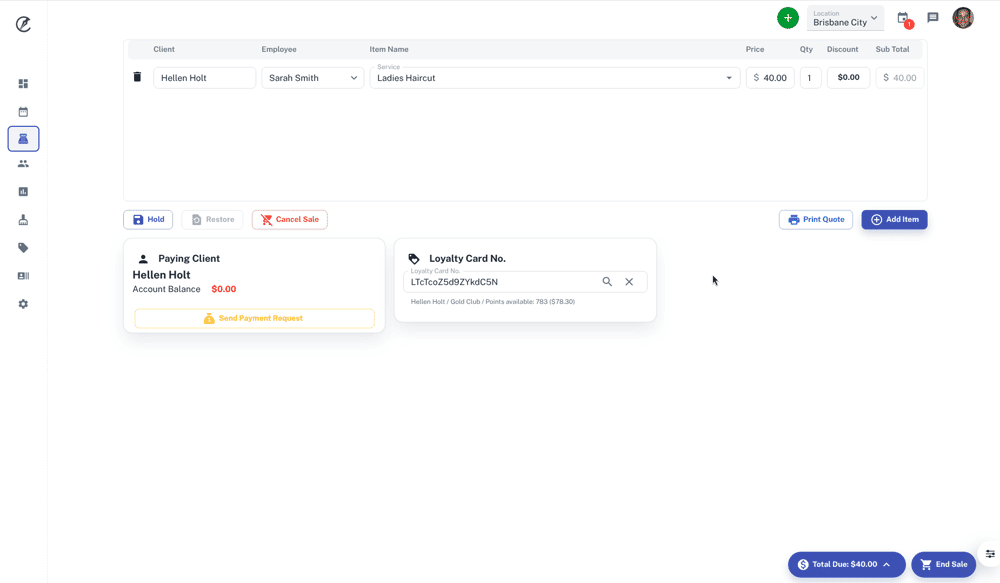The height and width of the screenshot is (583, 1000).
Task: Send Payment Request to Hellen Holt
Action: click(x=254, y=318)
